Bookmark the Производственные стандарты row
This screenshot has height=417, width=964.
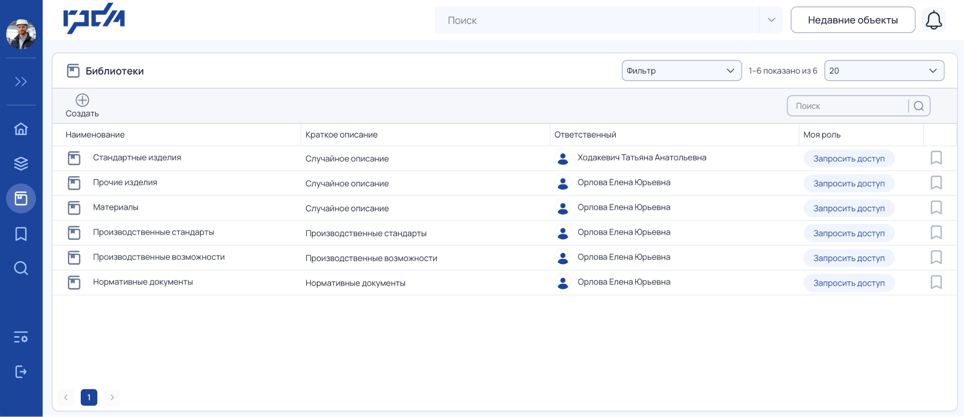tap(936, 232)
